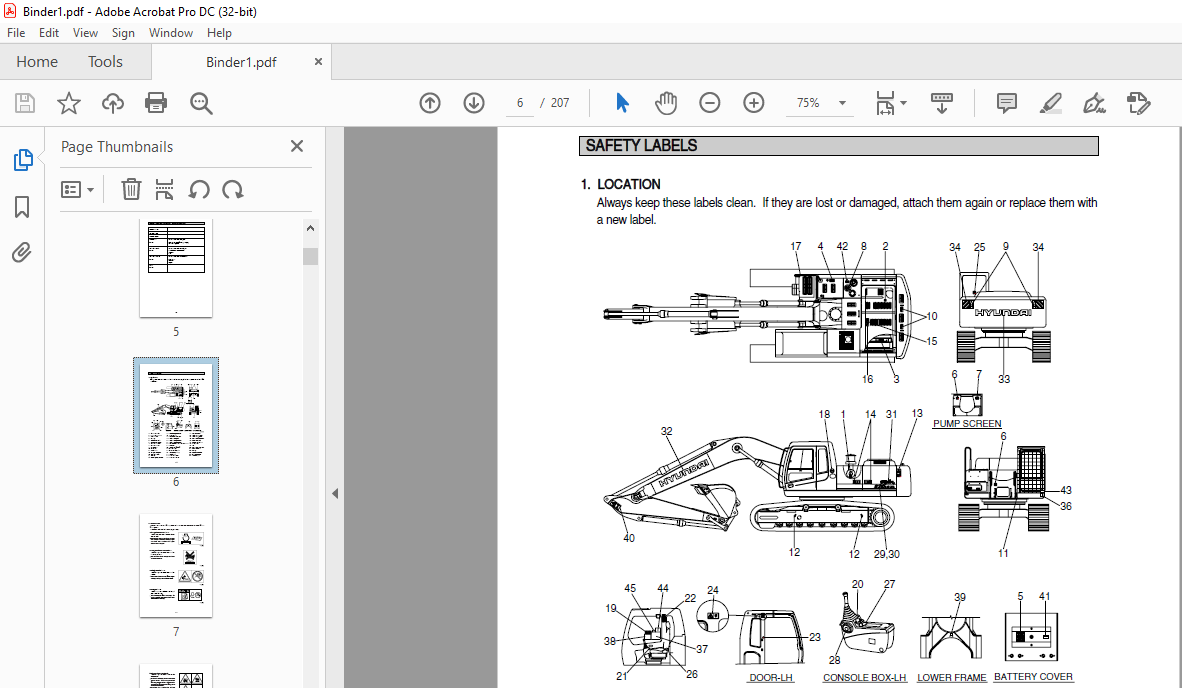Open the Sign menu
1182x688 pixels.
[123, 33]
